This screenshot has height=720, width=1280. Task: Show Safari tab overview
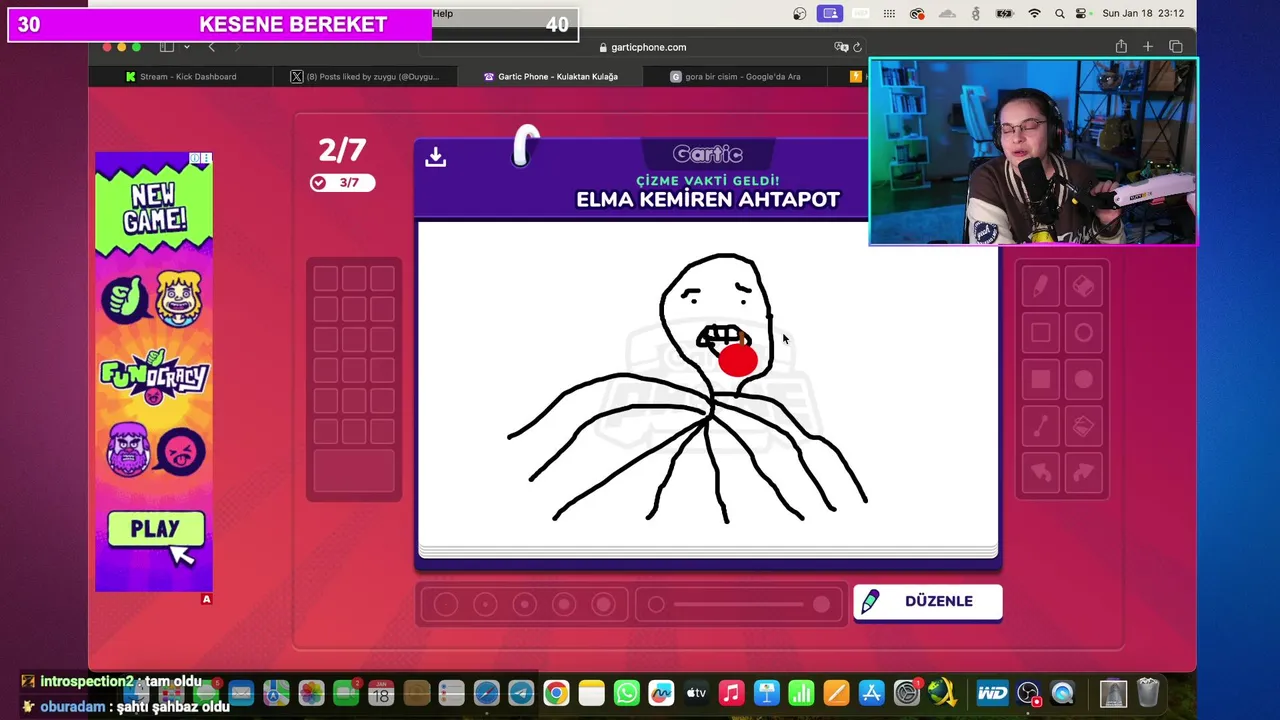[x=1176, y=47]
